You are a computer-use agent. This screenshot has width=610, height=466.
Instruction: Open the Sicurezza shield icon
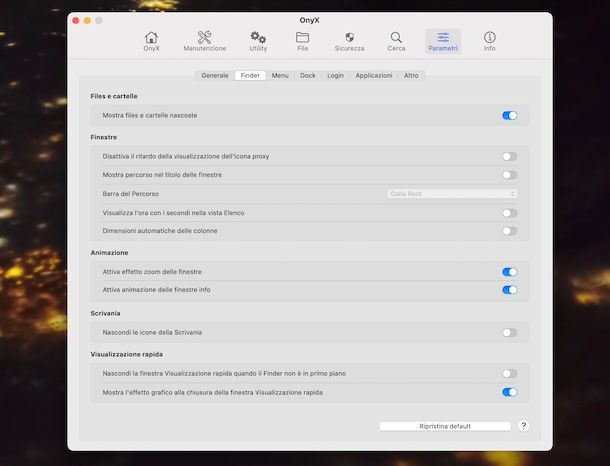pos(349,41)
